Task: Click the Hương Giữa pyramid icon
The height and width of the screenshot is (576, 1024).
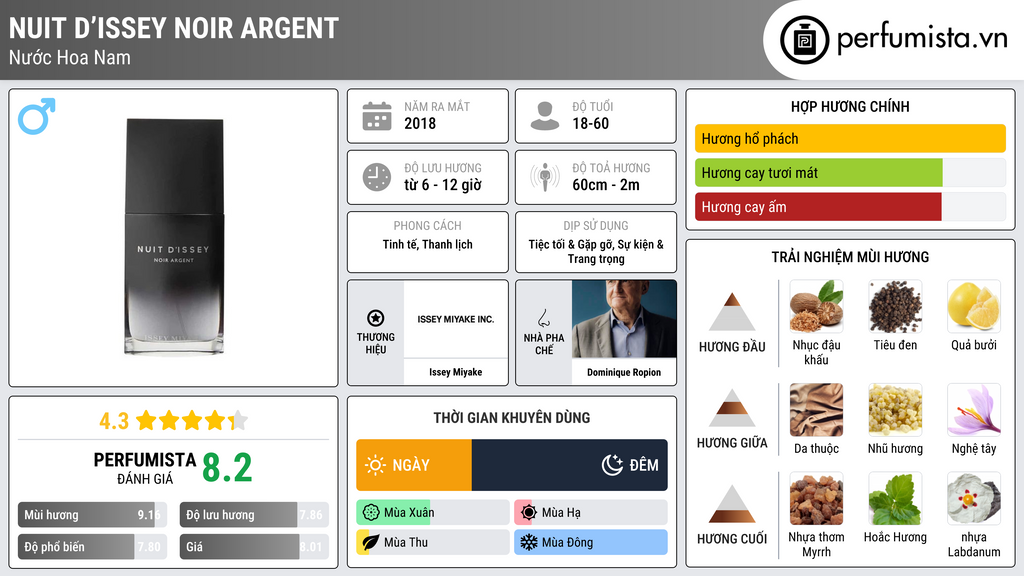Action: click(x=732, y=408)
